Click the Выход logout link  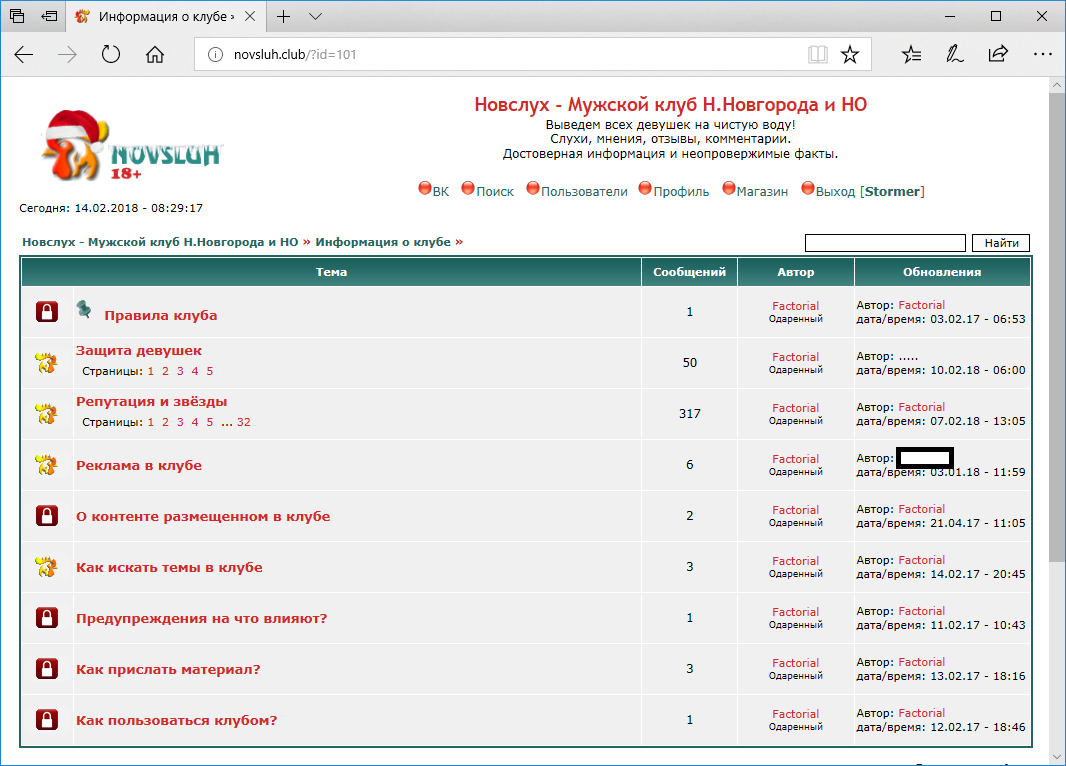click(836, 191)
